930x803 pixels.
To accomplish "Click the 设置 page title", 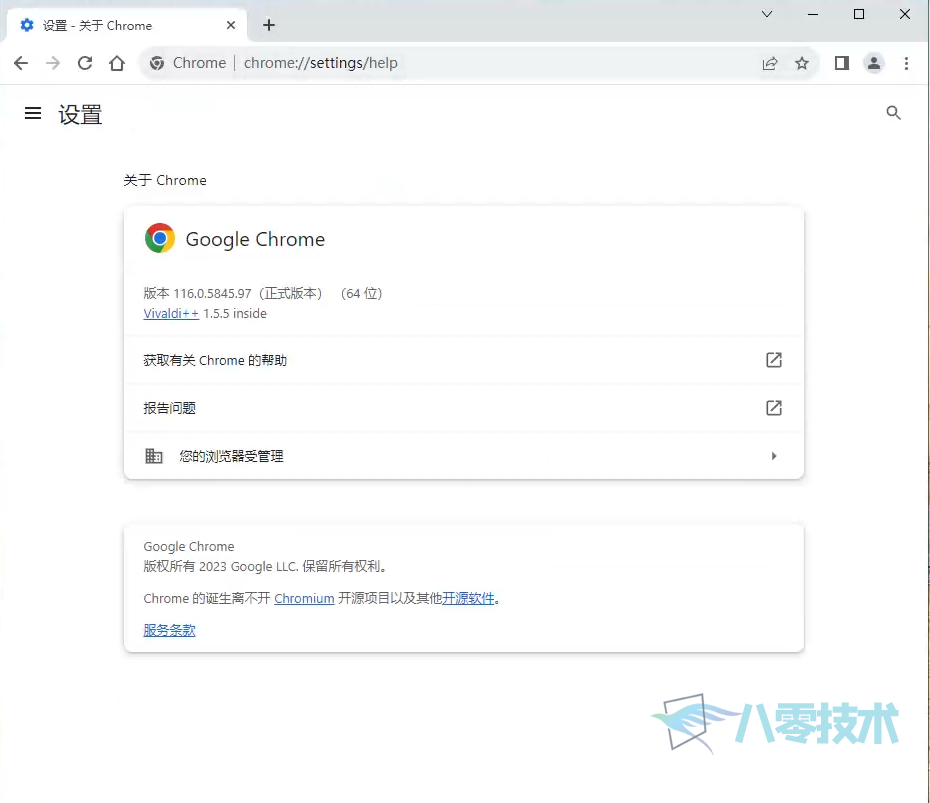I will [x=80, y=114].
